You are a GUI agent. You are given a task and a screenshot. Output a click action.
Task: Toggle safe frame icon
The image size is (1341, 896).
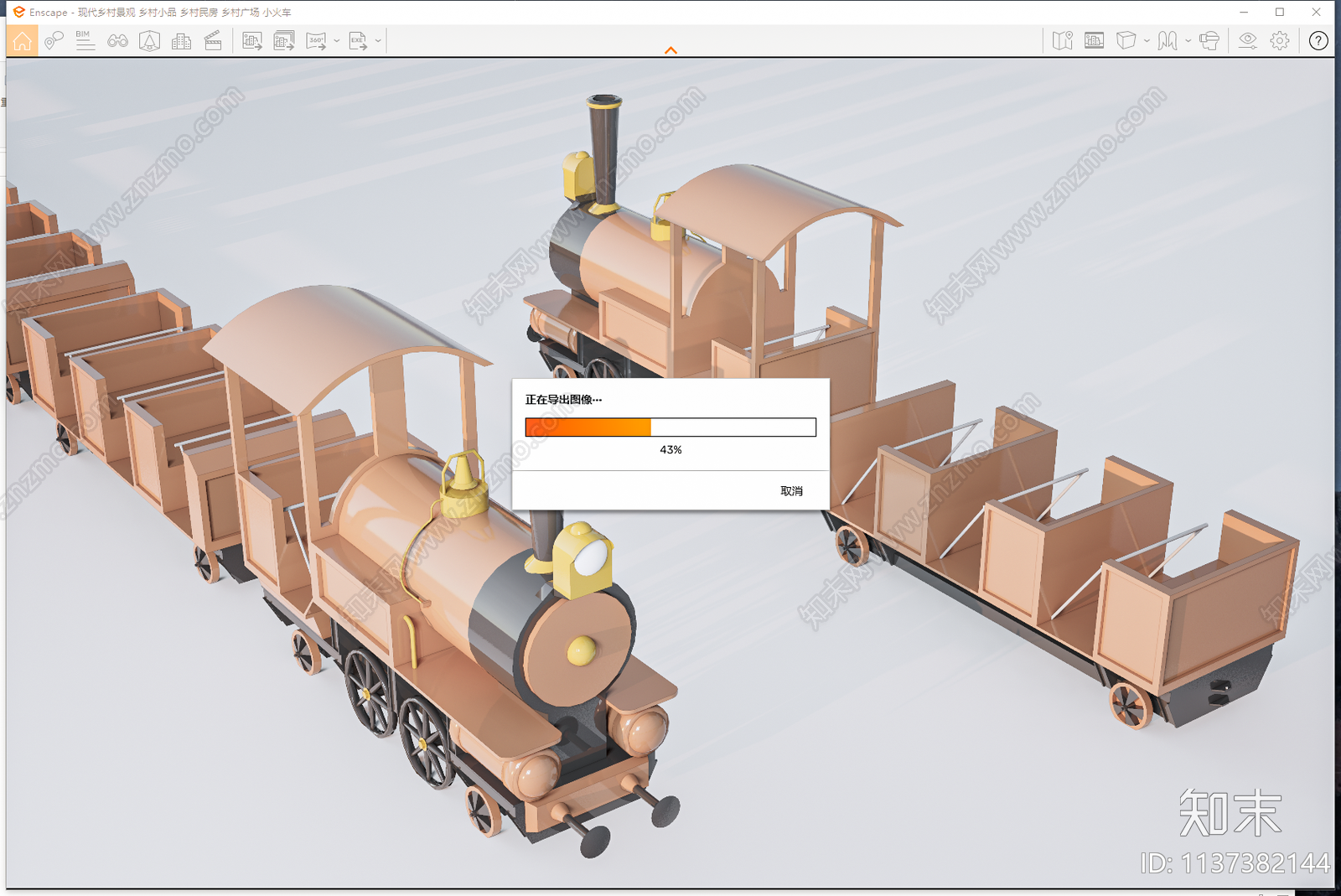(1094, 40)
